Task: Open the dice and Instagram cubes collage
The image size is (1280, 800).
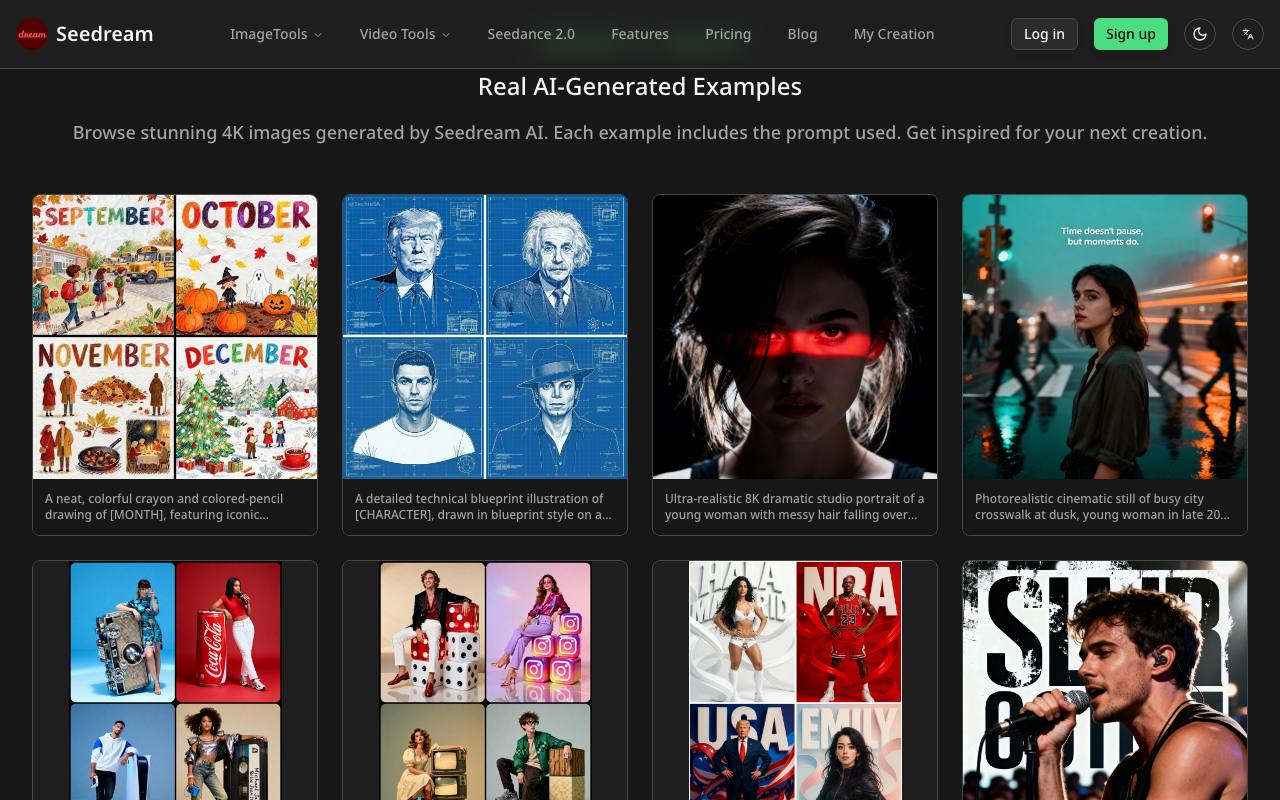Action: [485, 680]
